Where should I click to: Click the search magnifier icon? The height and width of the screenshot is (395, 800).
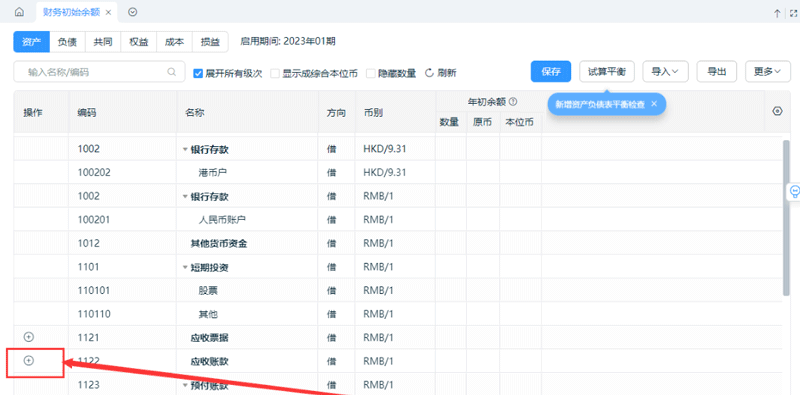(172, 72)
